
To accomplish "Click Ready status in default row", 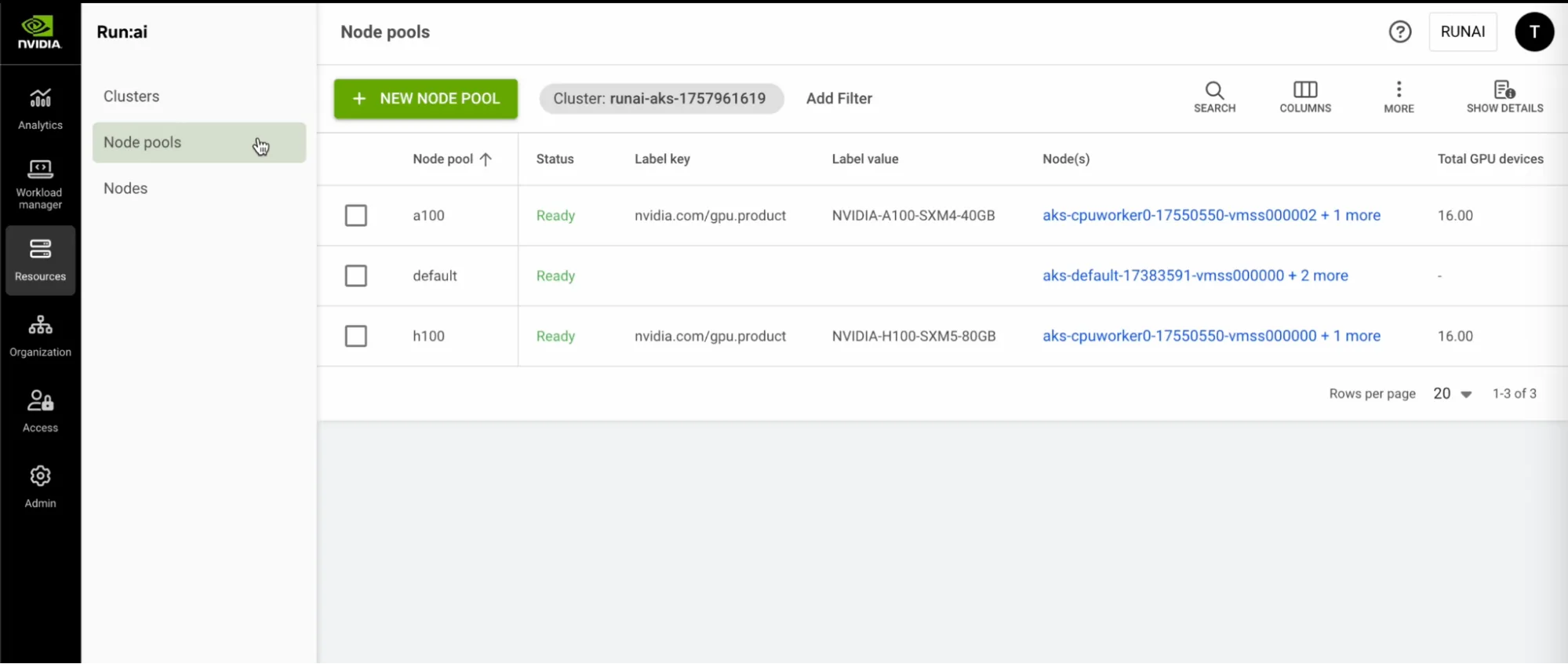I will (x=555, y=276).
